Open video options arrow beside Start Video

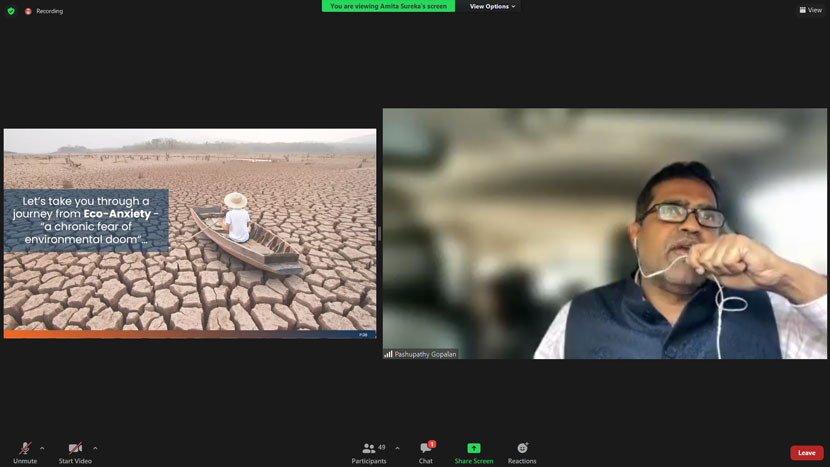coord(95,448)
